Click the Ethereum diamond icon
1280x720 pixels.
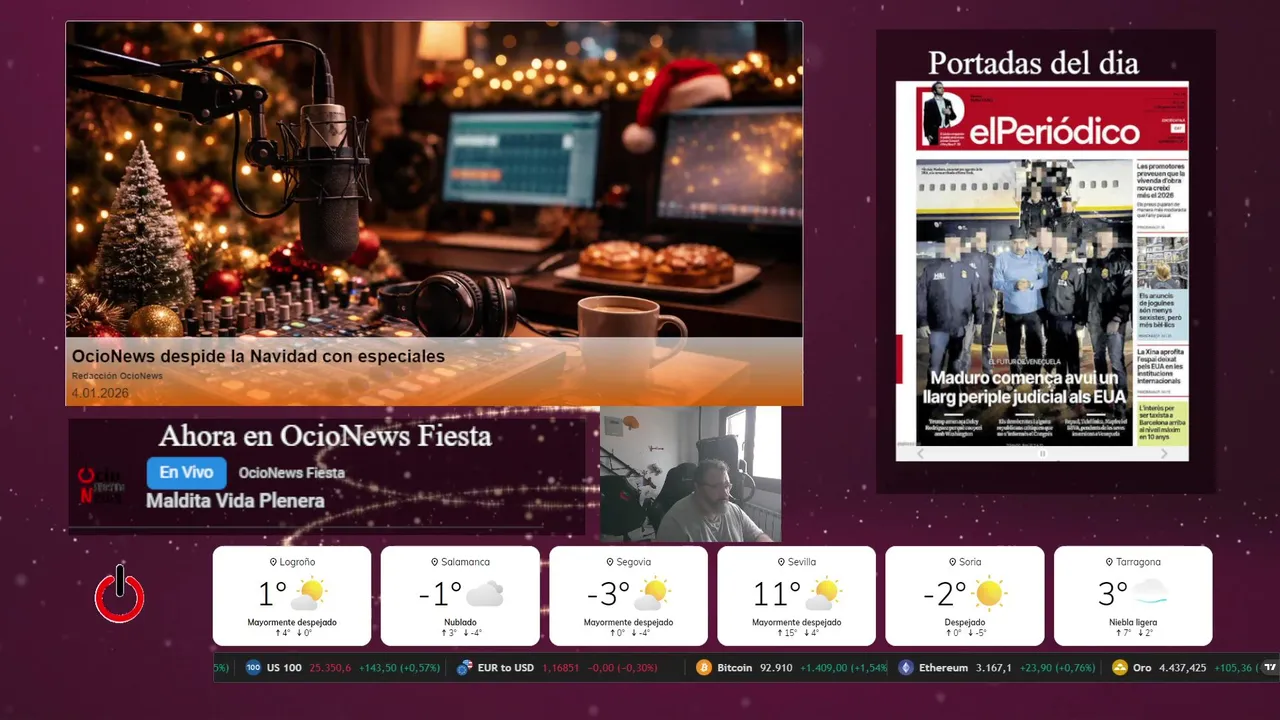[x=905, y=667]
